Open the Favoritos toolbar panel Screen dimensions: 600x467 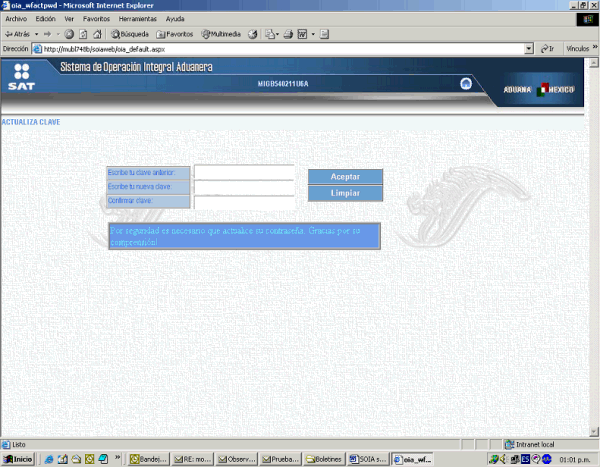[x=174, y=34]
